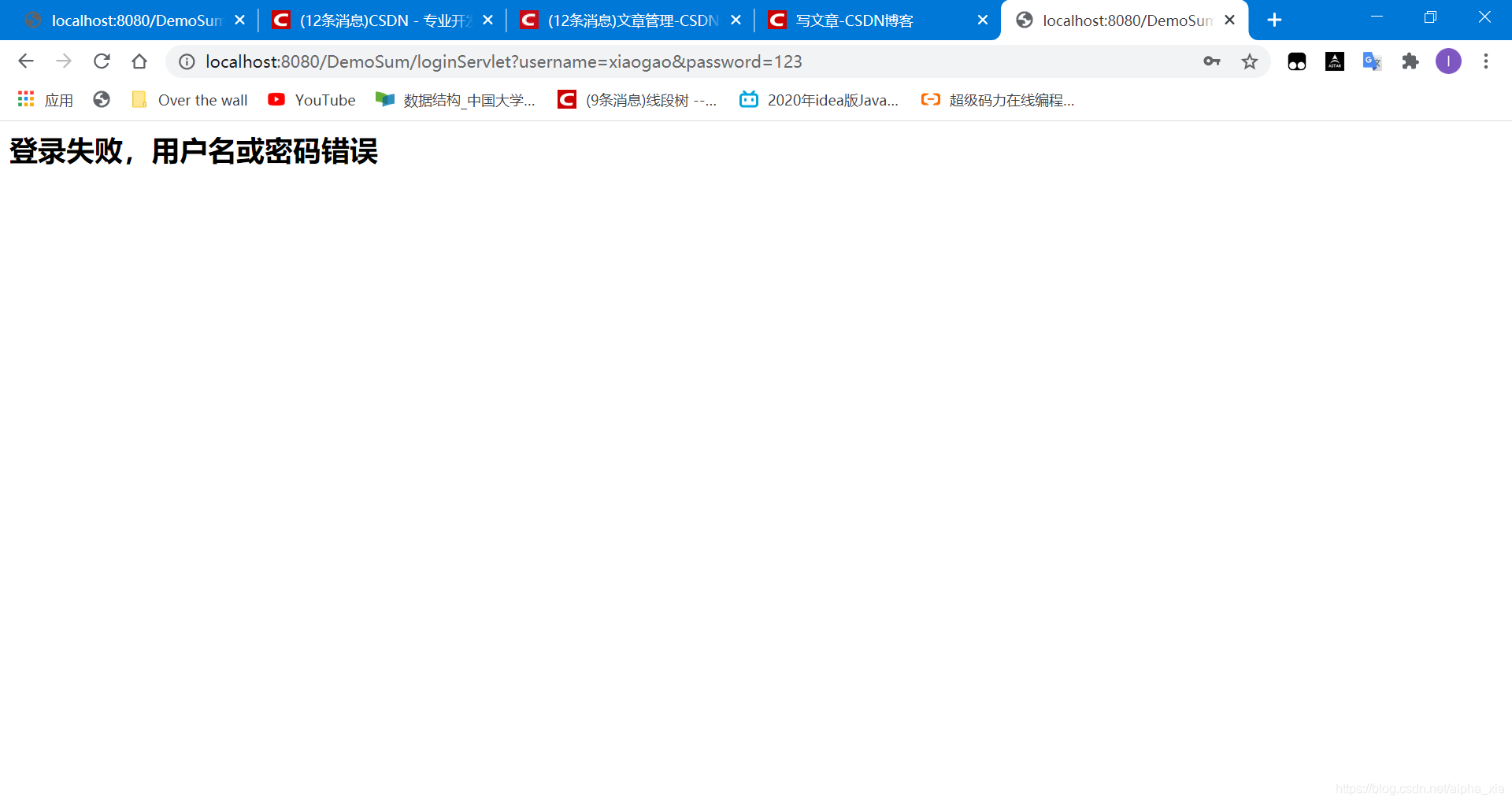Click the purple profile avatar
The image size is (1512, 803).
(x=1448, y=61)
